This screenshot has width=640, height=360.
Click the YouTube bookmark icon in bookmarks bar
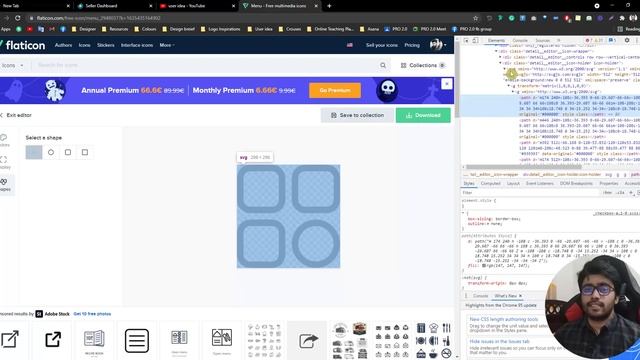pyautogui.click(x=30, y=29)
